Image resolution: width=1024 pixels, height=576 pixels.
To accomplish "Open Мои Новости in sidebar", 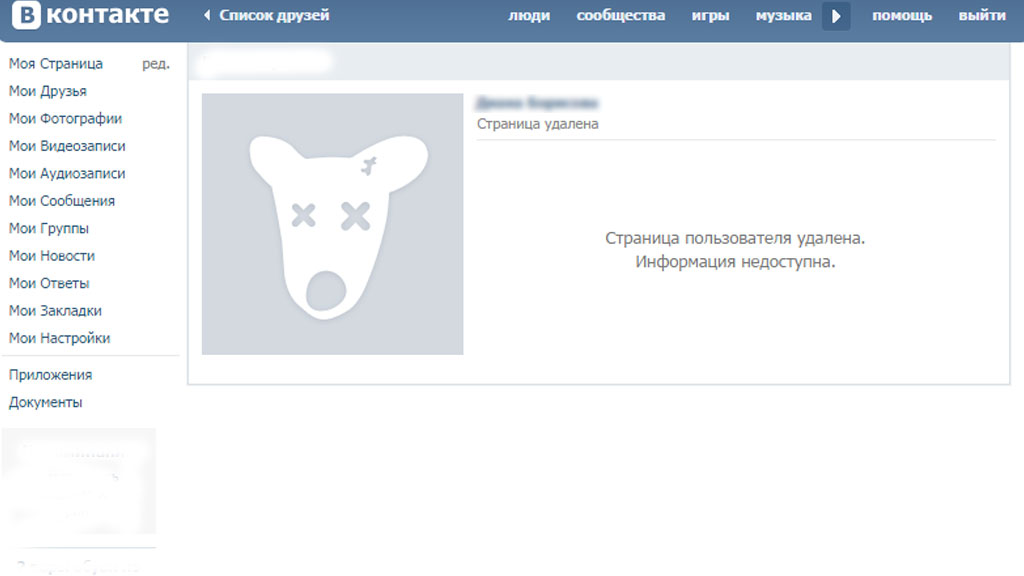I will pos(52,256).
